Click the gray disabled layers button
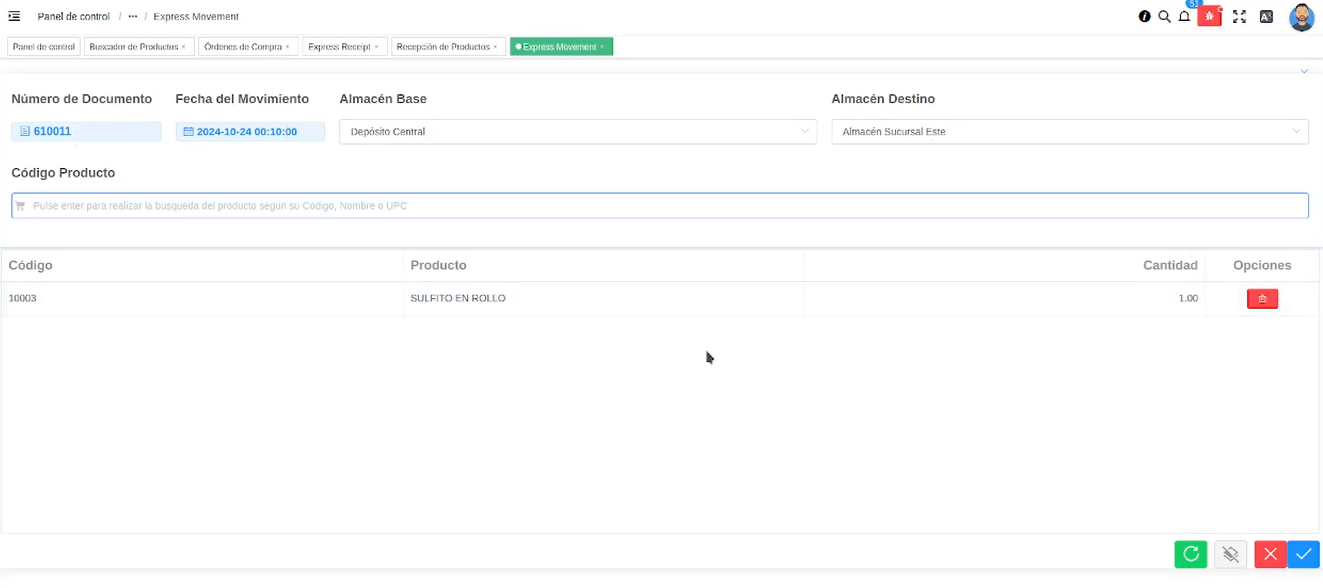Screen dimensions: 1323x588 [1230, 554]
